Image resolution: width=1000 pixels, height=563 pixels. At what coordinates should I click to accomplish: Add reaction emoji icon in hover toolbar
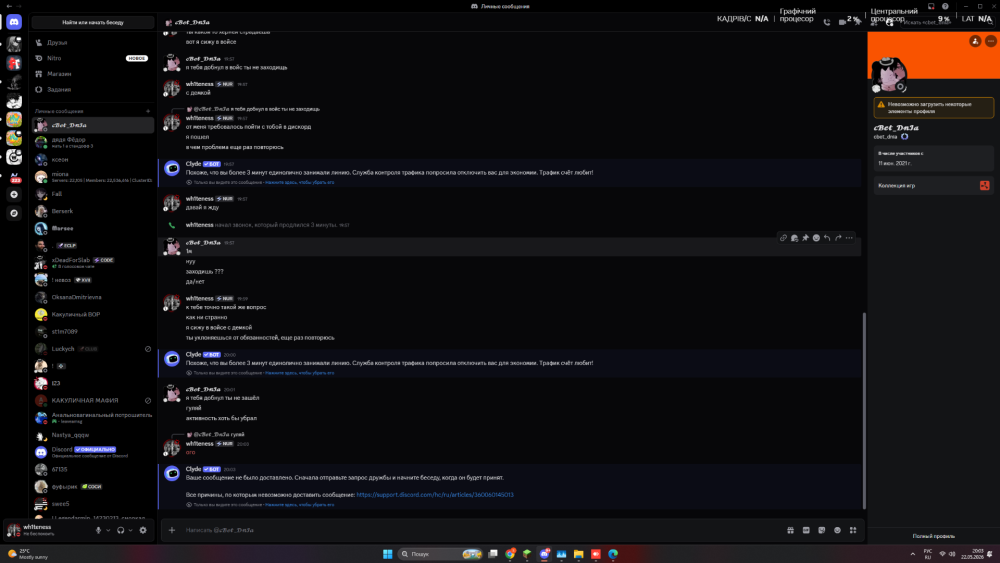coord(816,238)
